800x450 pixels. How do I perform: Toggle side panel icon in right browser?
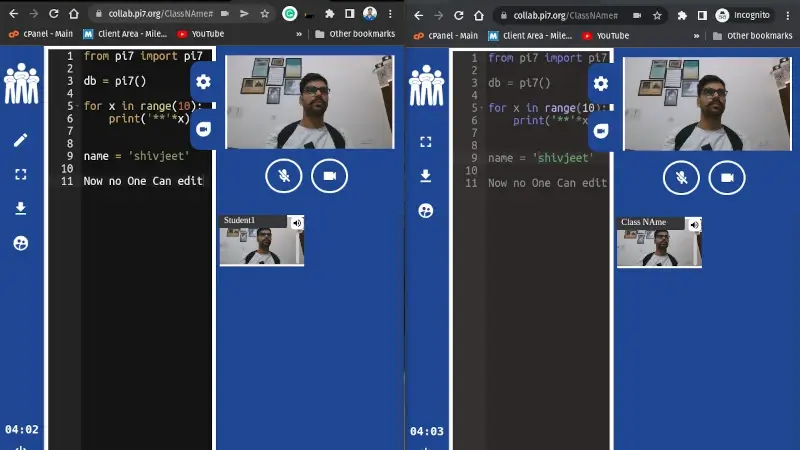[x=703, y=16]
